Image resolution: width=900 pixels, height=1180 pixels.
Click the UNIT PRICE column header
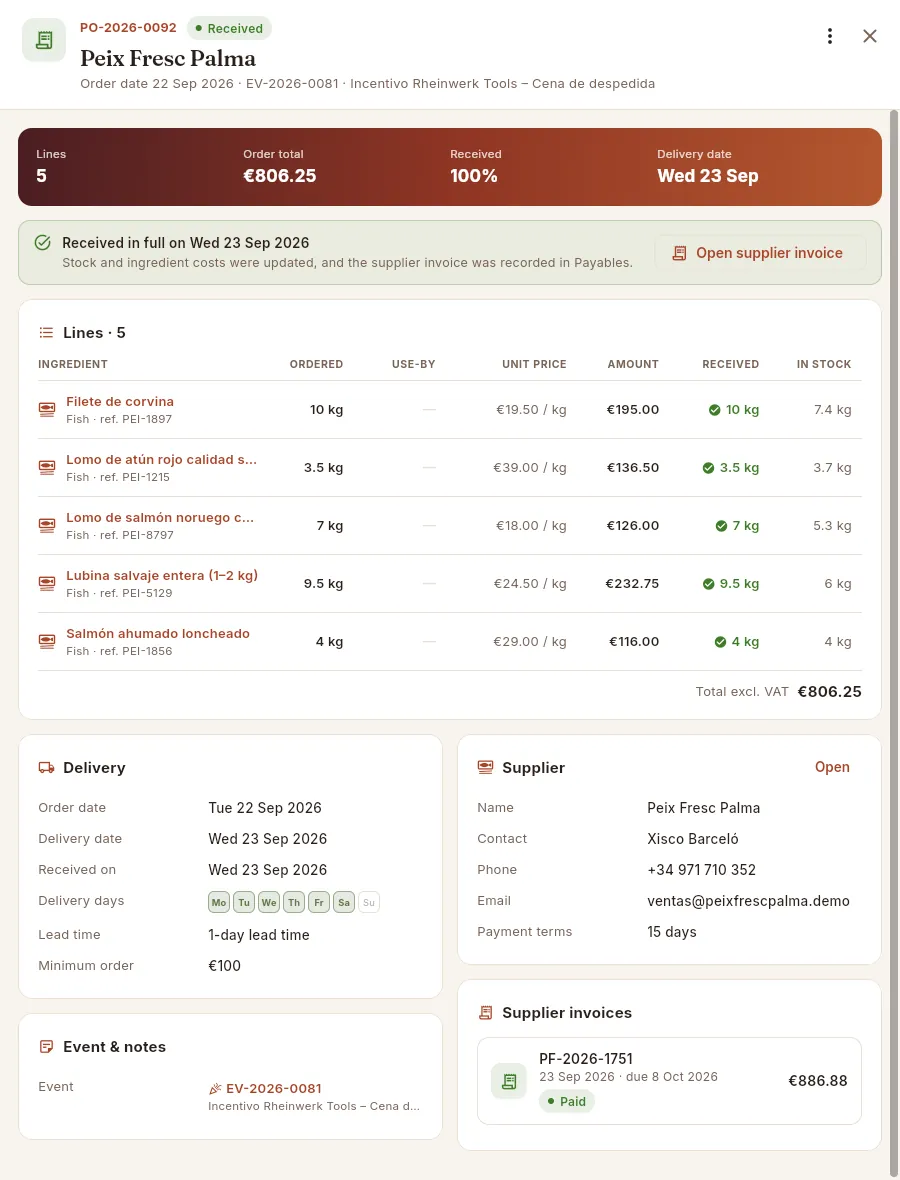pyautogui.click(x=534, y=364)
